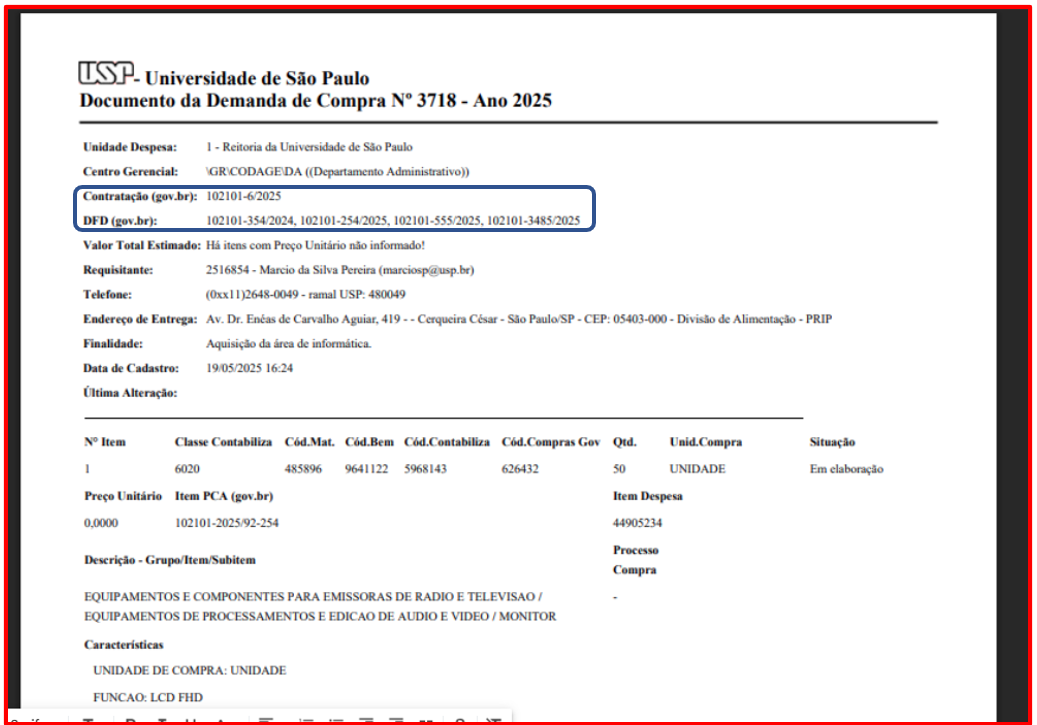Select Cód.Compras Gov value "626432"
This screenshot has width=1037, height=725.
point(520,469)
